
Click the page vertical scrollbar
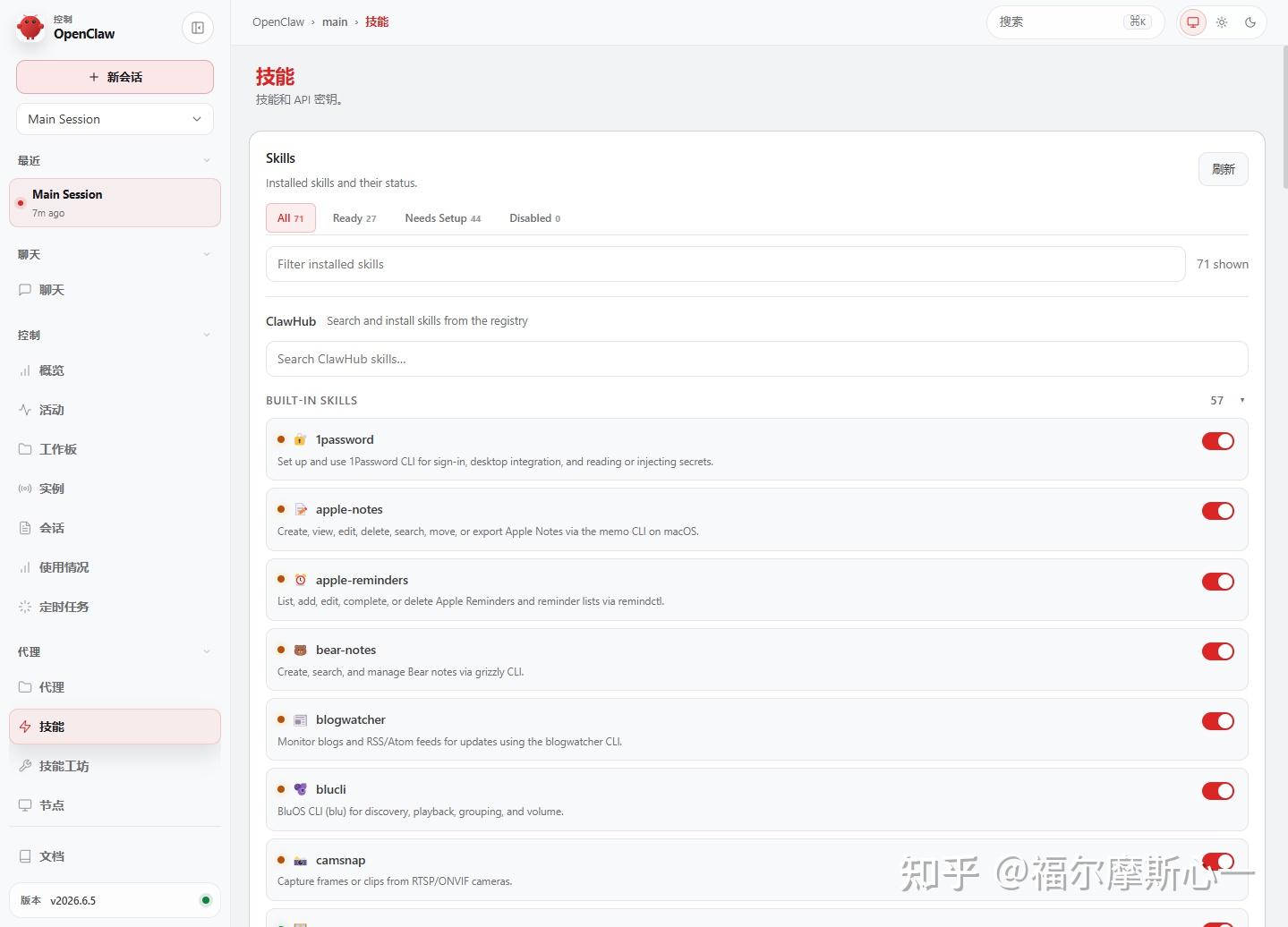(x=1284, y=116)
